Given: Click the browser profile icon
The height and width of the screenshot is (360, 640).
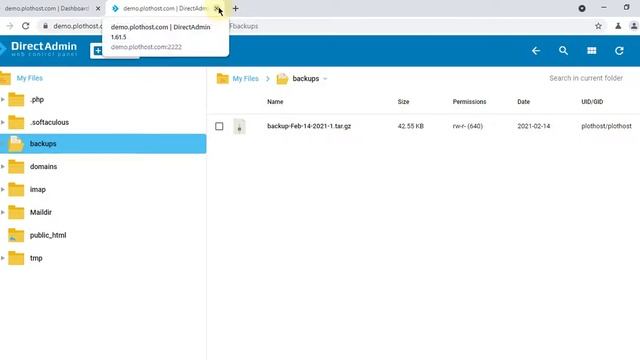Looking at the screenshot, I should [x=634, y=26].
